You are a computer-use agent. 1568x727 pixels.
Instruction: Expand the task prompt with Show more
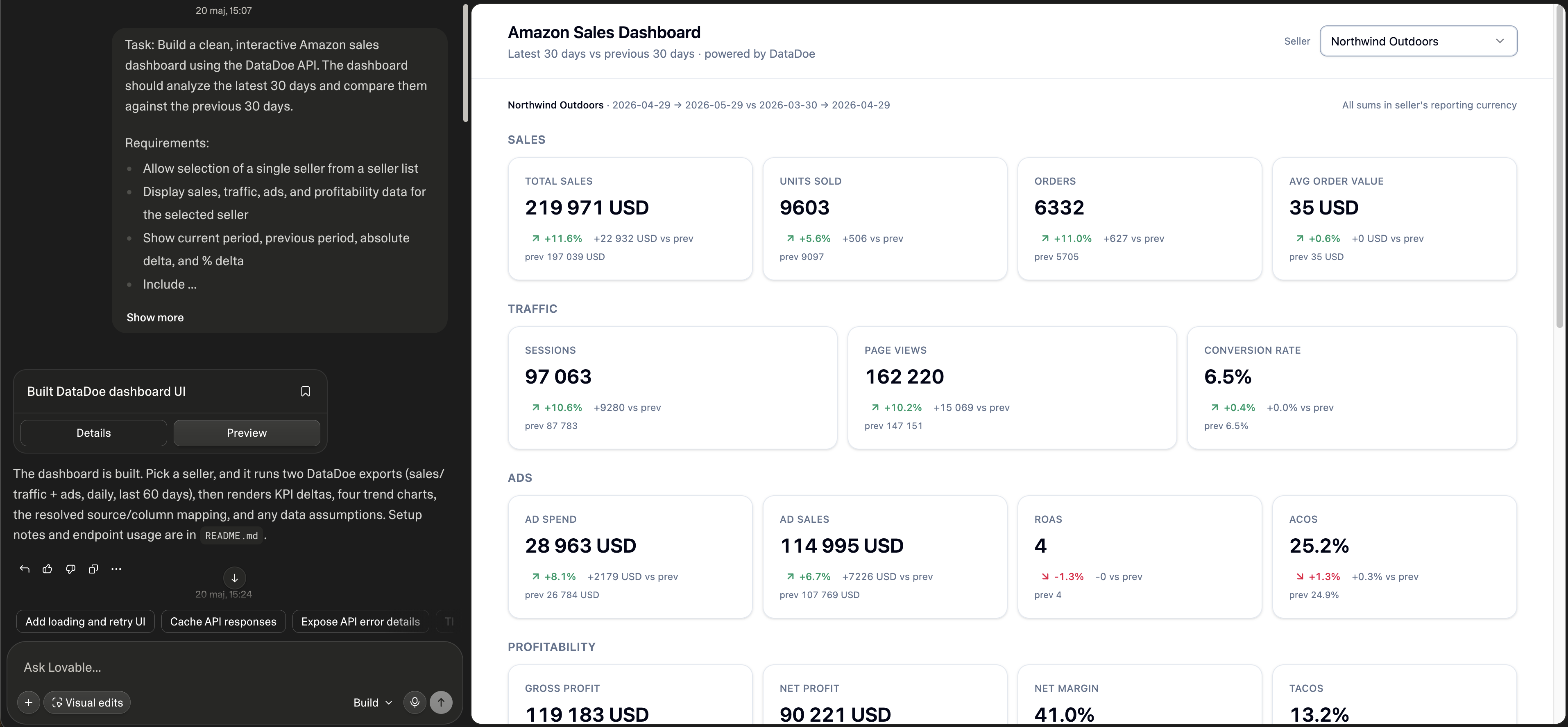point(155,318)
